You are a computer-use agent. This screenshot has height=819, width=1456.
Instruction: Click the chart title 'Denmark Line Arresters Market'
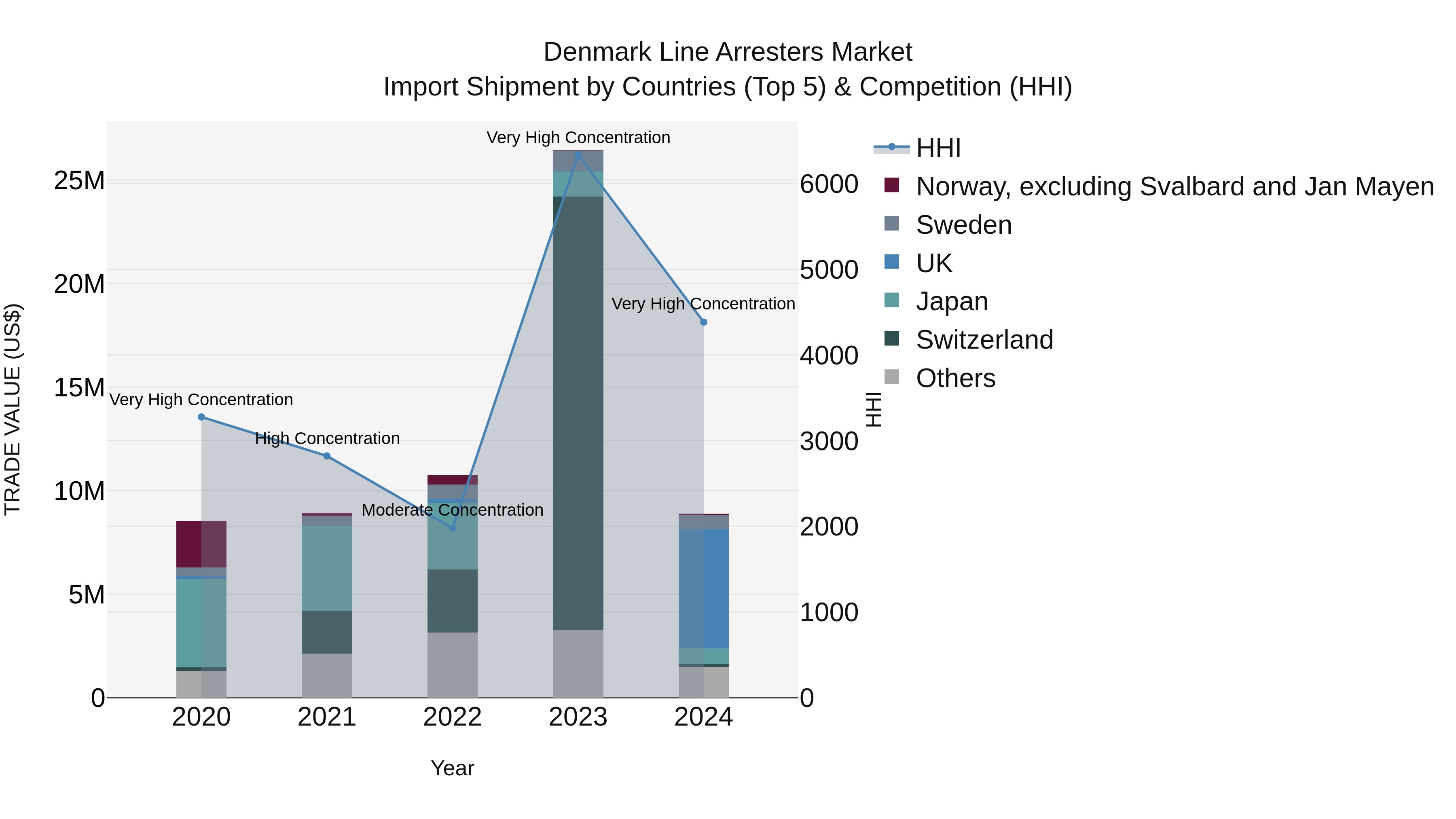(728, 52)
